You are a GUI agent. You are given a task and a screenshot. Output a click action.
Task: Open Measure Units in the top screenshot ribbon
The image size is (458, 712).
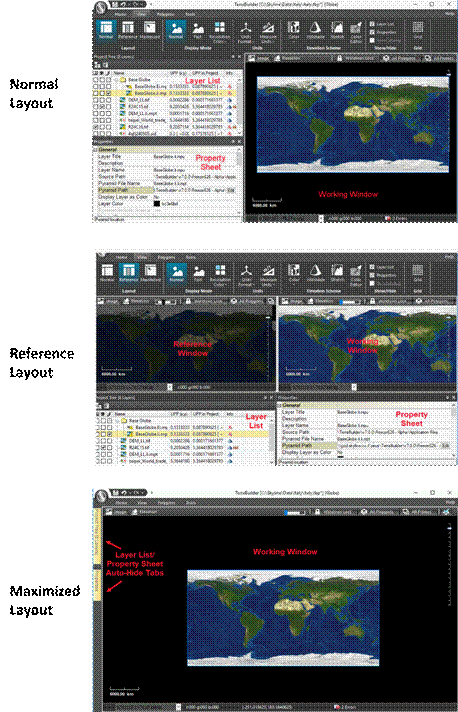(x=268, y=32)
